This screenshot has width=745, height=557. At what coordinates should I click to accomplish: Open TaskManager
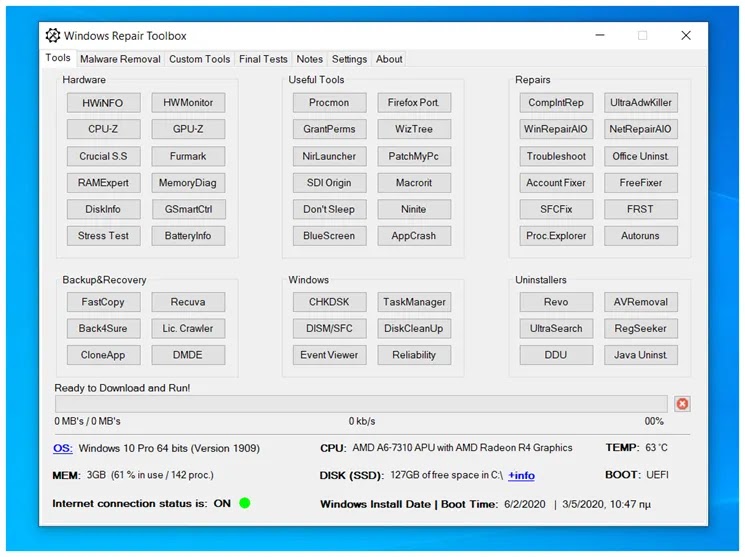(414, 302)
